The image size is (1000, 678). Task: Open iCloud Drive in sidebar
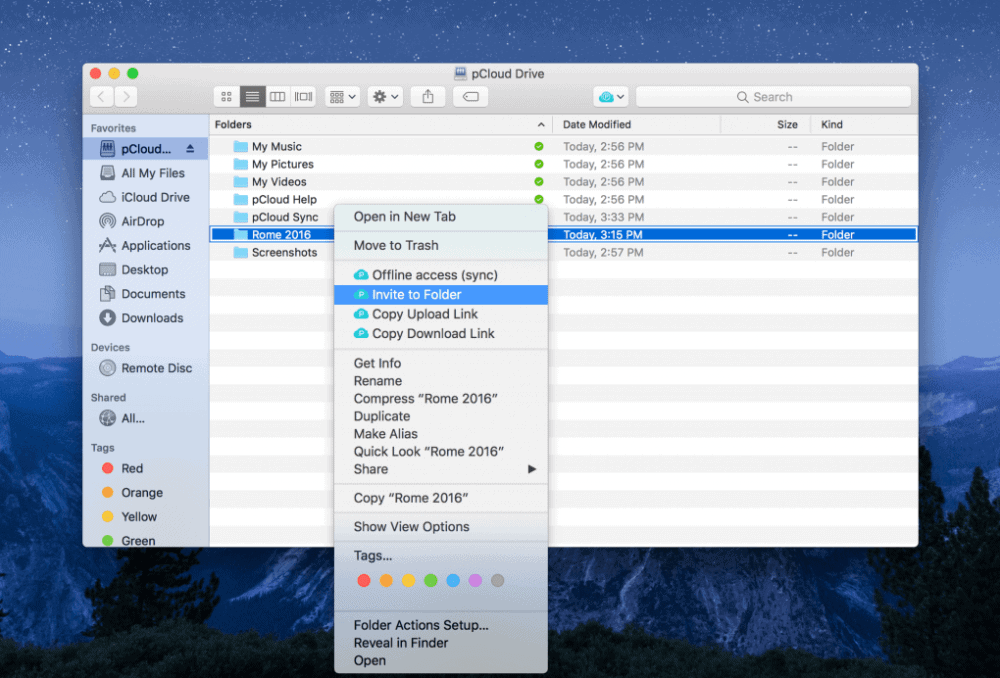145,197
